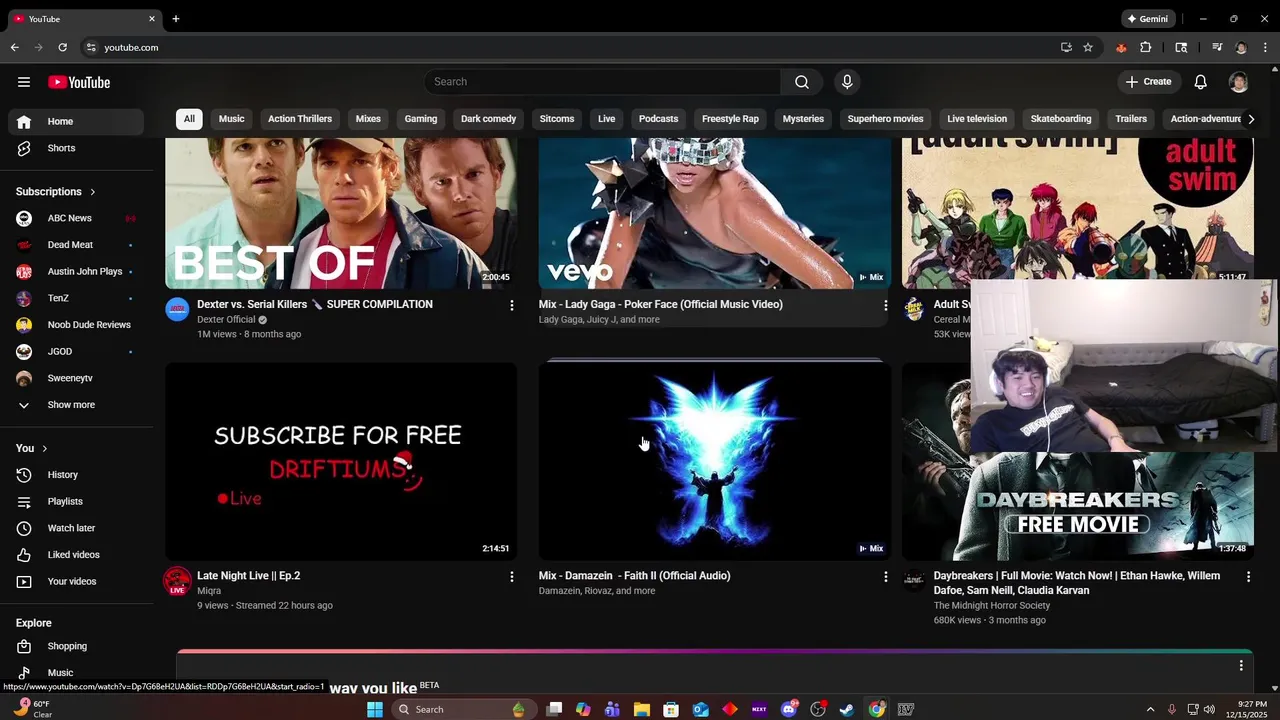Select the Music filter chip
This screenshot has height=720, width=1280.
click(231, 119)
